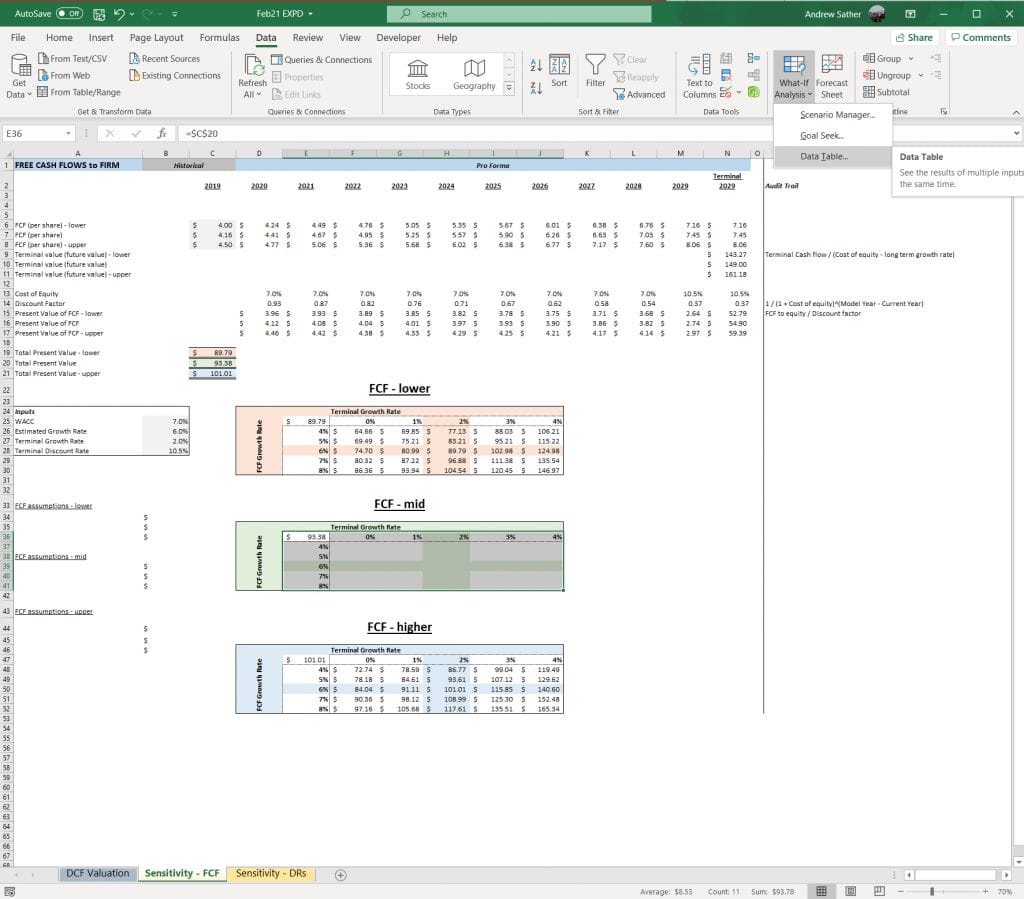
Task: Switch to the Formulas ribbon tab
Action: coord(219,37)
